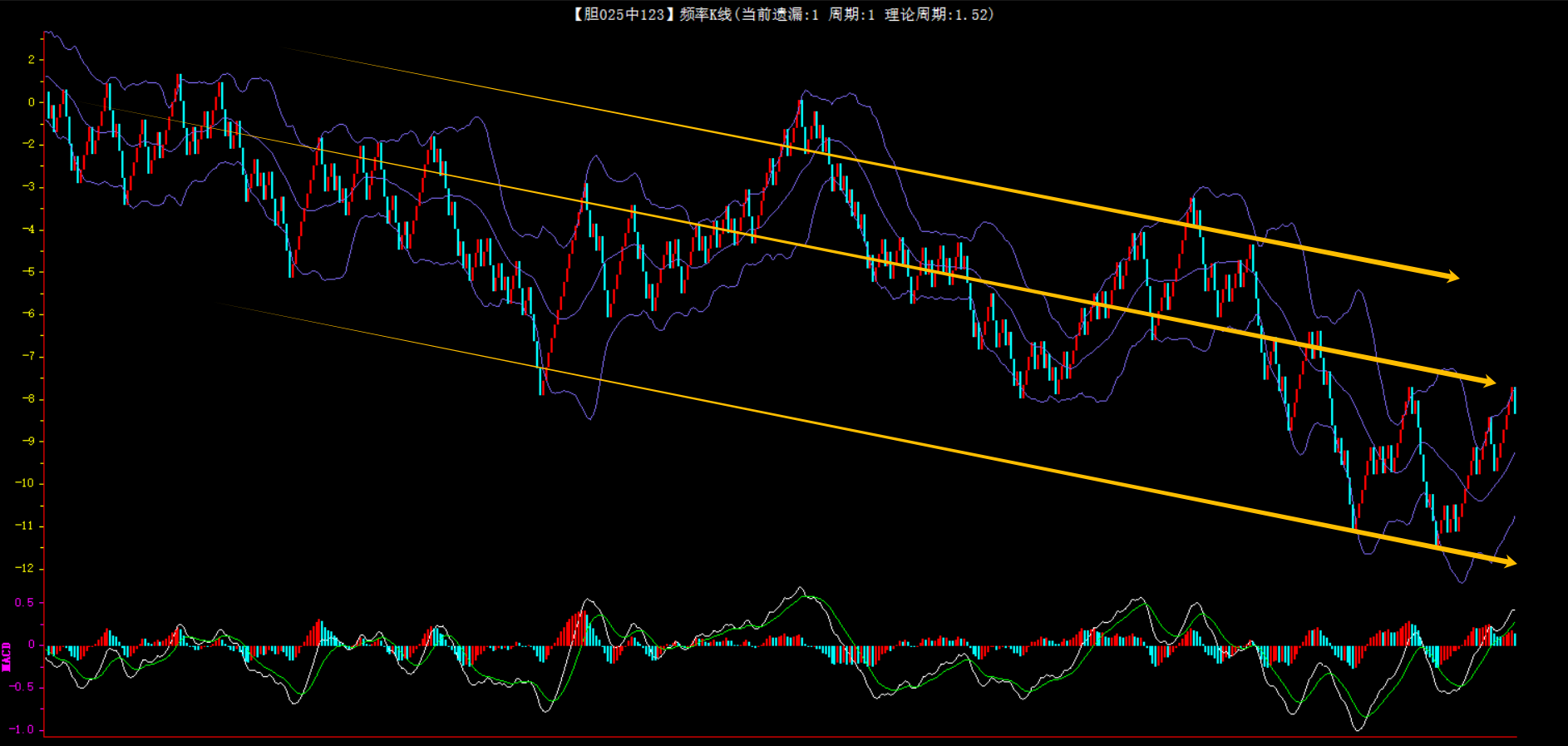The image size is (1568, 746).
Task: Click the middle orange trend line arrowhead
Action: coord(1488,382)
